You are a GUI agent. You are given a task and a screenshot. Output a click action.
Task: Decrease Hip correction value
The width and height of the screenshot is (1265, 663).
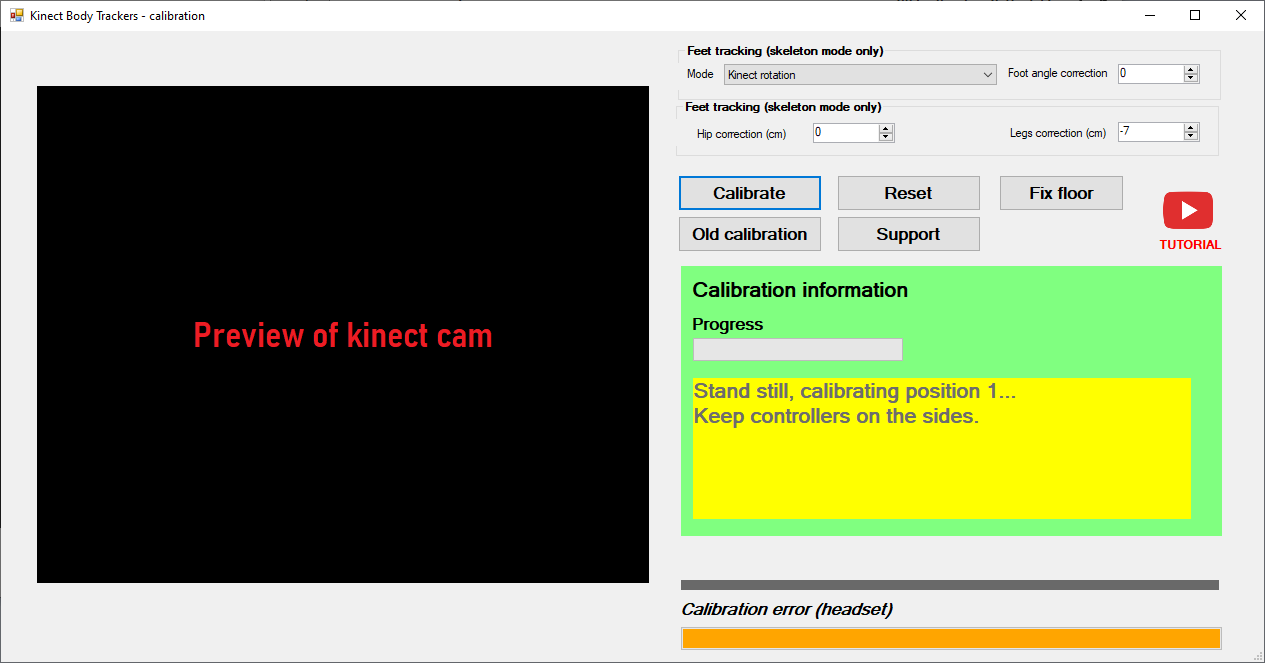(886, 137)
